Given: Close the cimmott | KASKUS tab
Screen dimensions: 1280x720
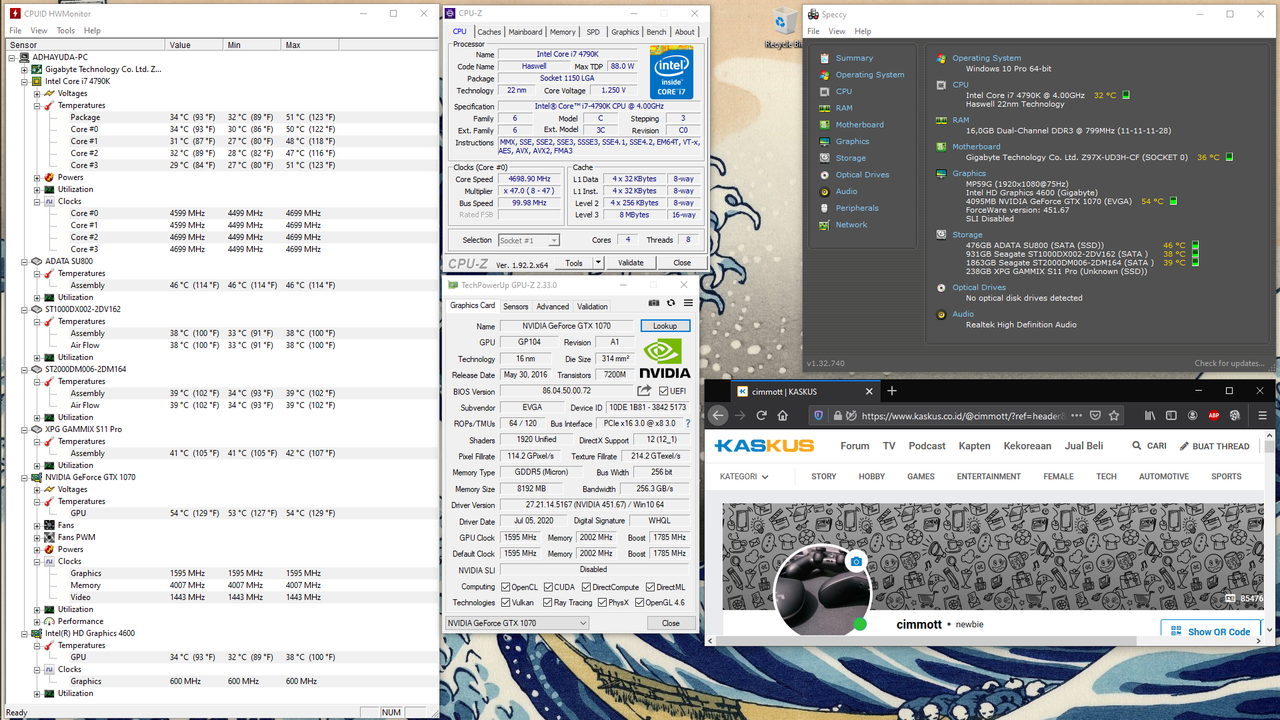Looking at the screenshot, I should tap(868, 392).
